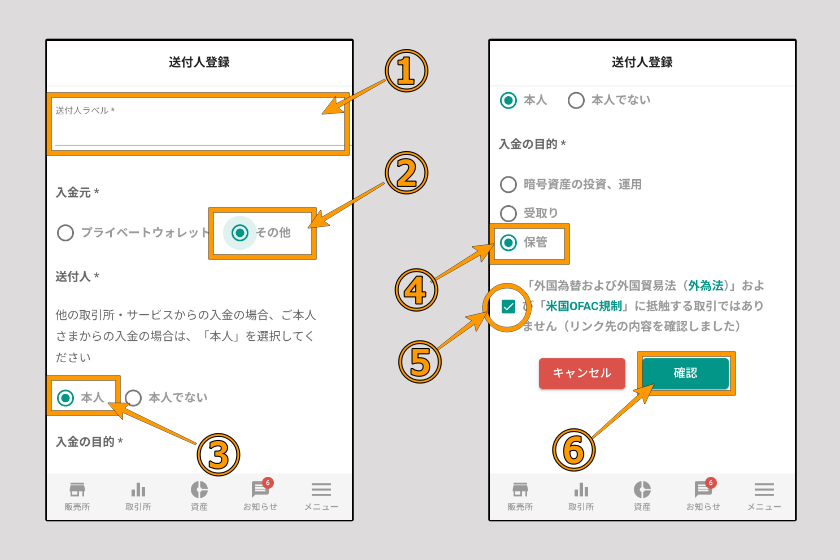Select その他 radio button
This screenshot has height=560, width=840.
[239, 233]
